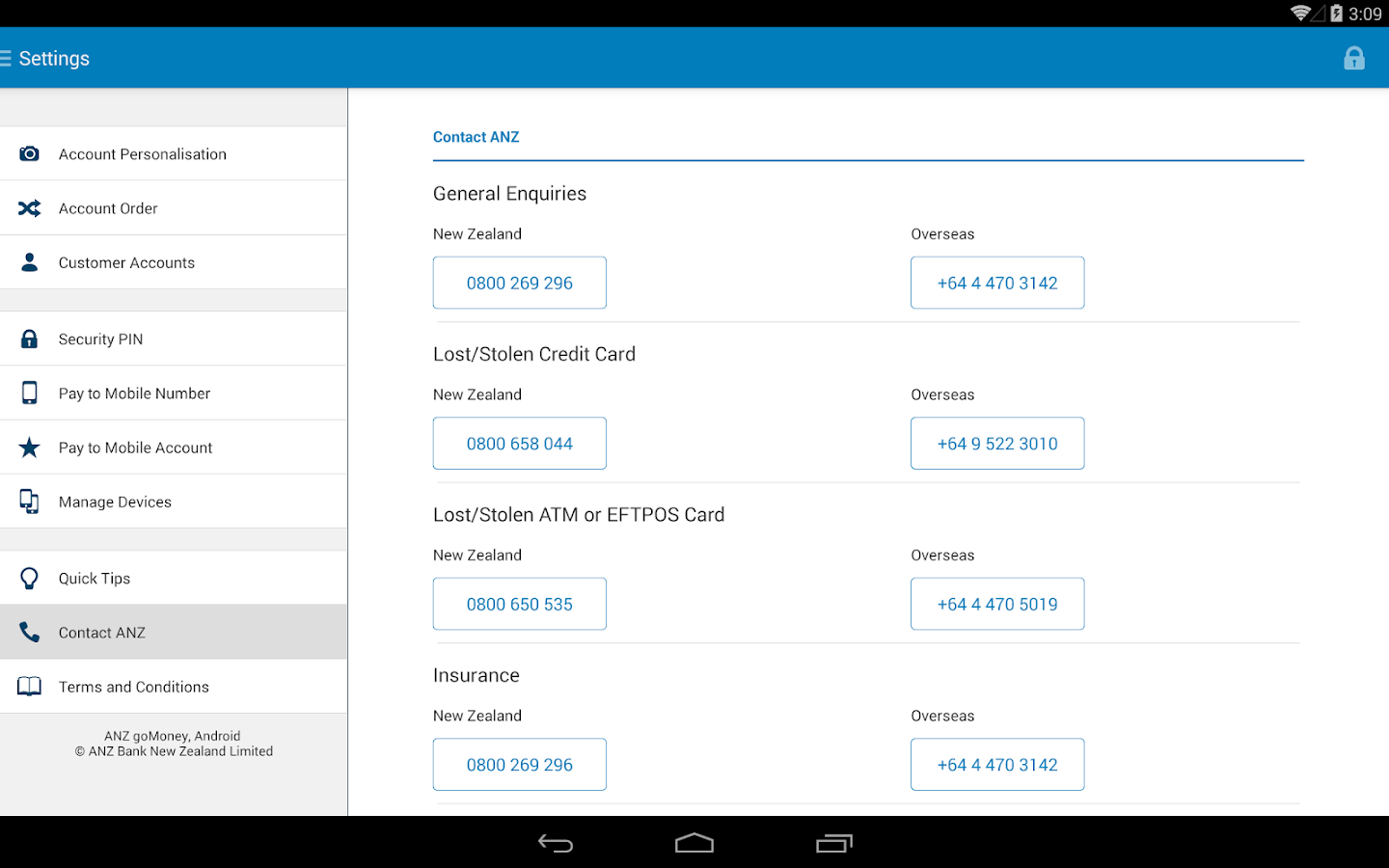Click the blue Contact ANZ section heading
Image resolution: width=1389 pixels, height=868 pixels.
click(477, 137)
